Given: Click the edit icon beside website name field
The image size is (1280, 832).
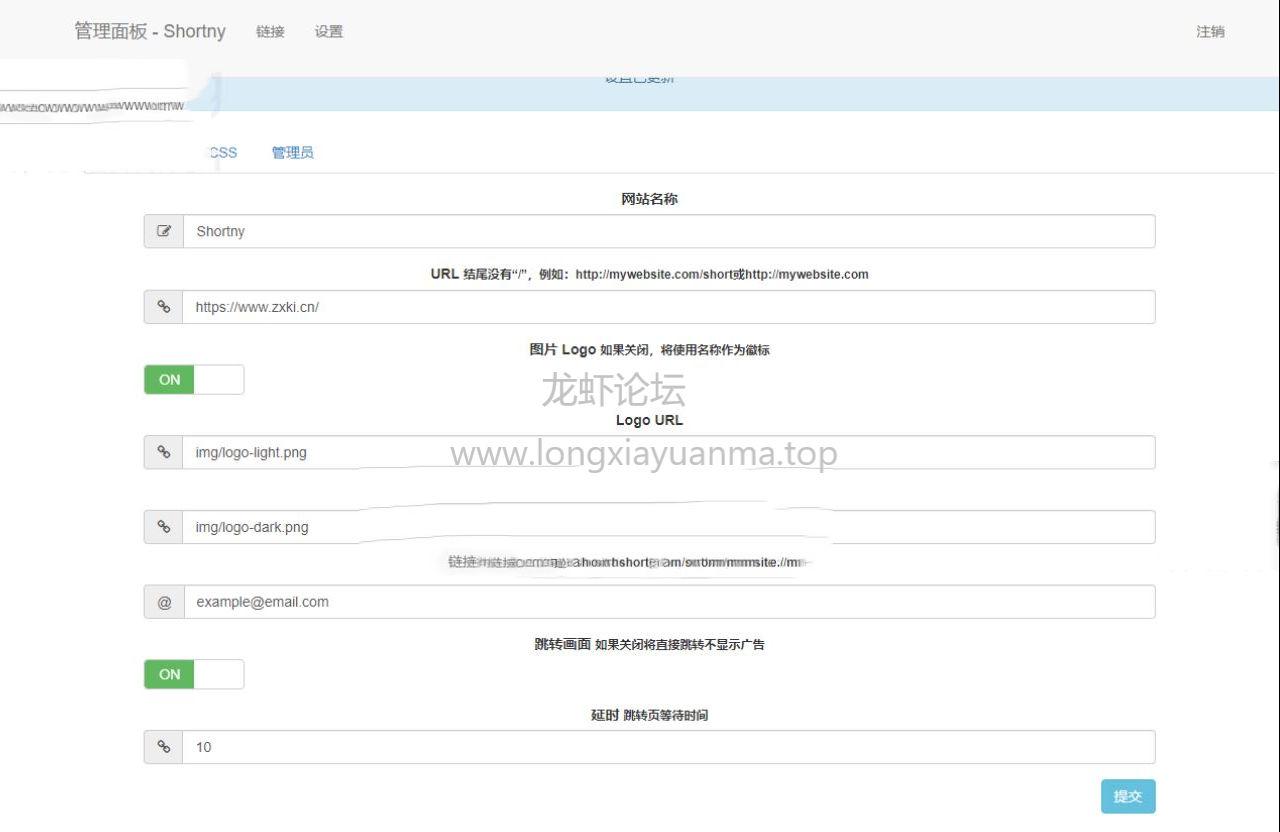Looking at the screenshot, I should tap(164, 231).
